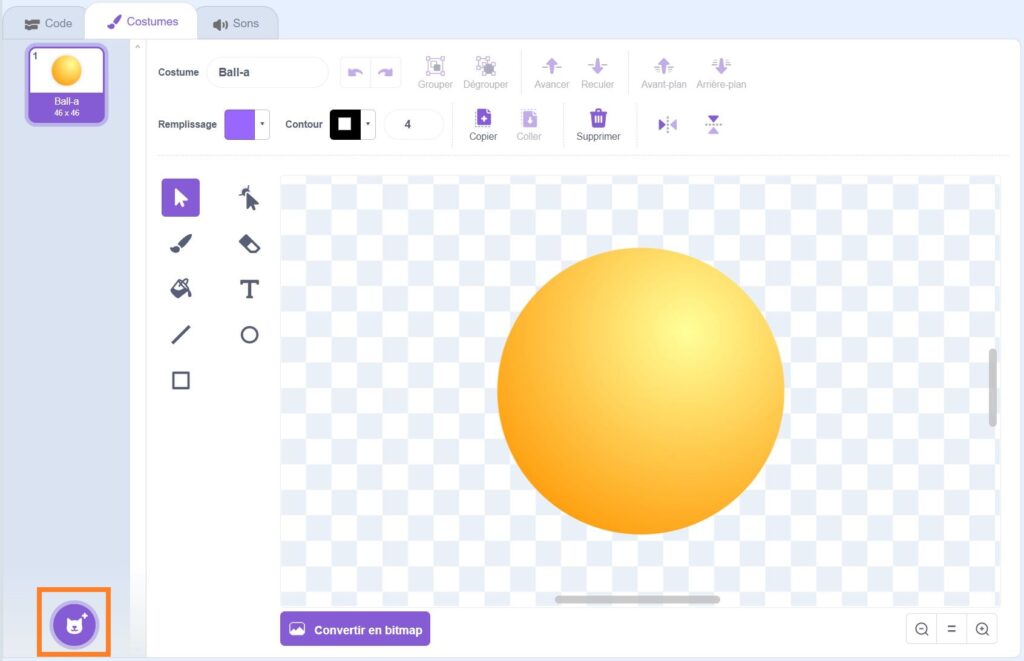Viewport: 1024px width, 661px height.
Task: Switch to the Code tab
Action: point(48,23)
